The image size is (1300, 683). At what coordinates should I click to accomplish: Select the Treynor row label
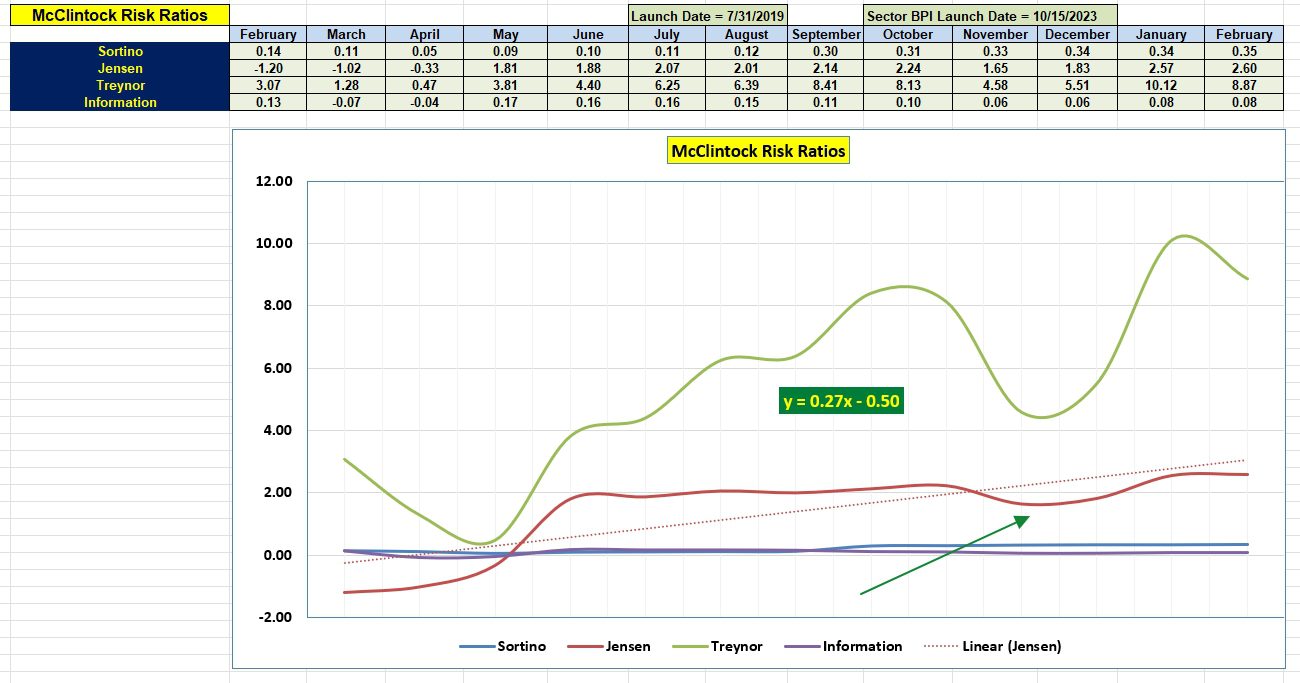point(119,85)
